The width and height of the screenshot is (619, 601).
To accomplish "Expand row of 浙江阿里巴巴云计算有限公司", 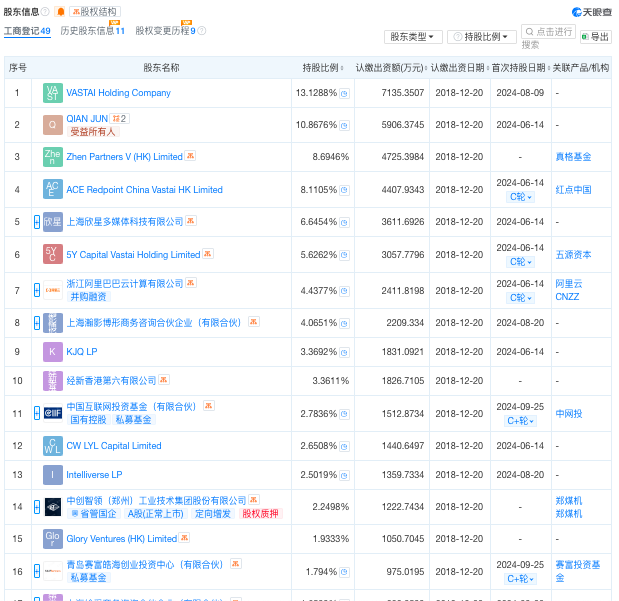I will (37, 290).
